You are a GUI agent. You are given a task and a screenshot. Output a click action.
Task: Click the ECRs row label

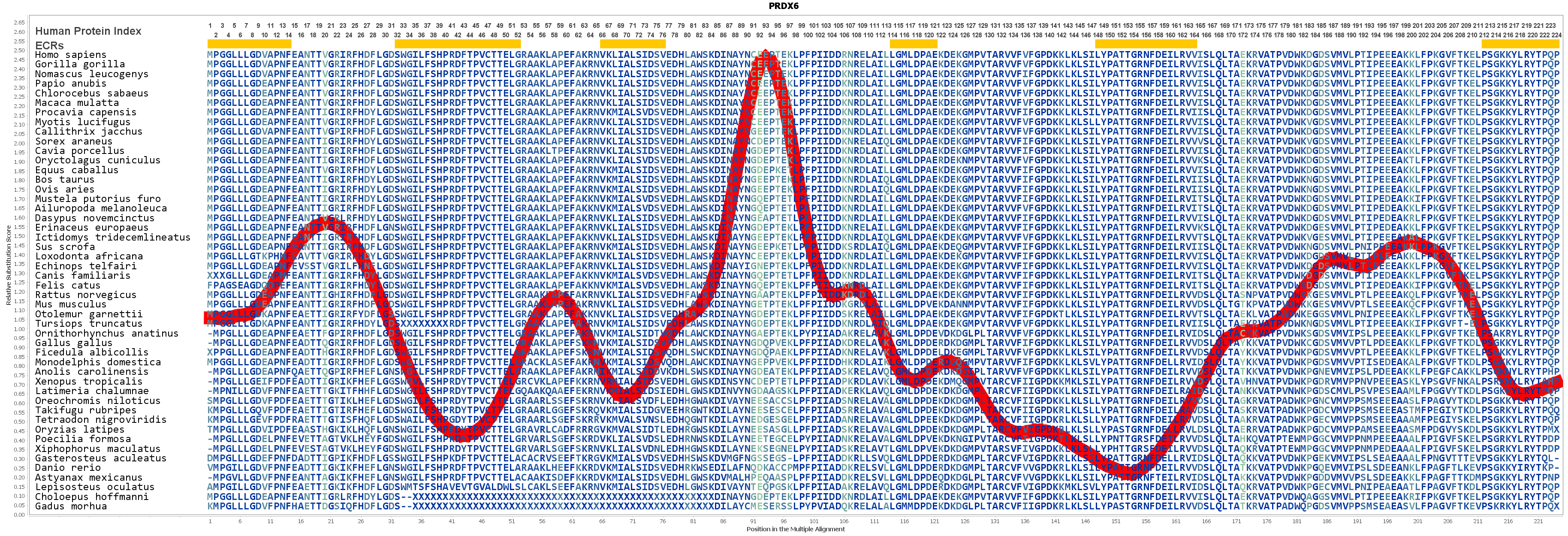coord(49,45)
